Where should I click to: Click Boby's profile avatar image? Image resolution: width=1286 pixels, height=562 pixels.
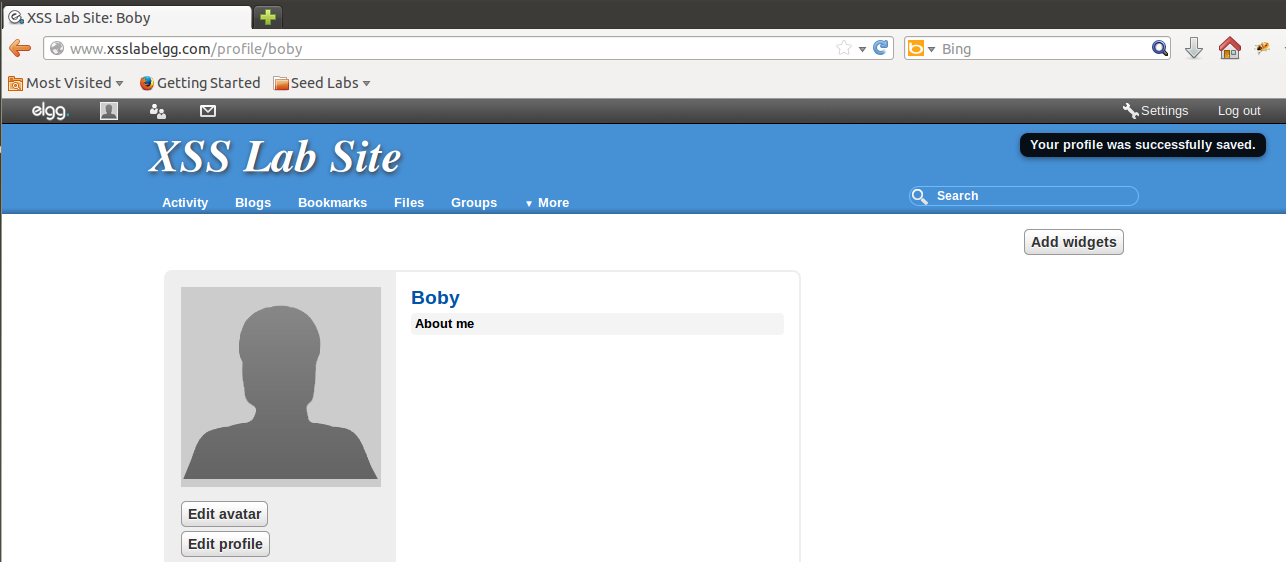click(281, 387)
